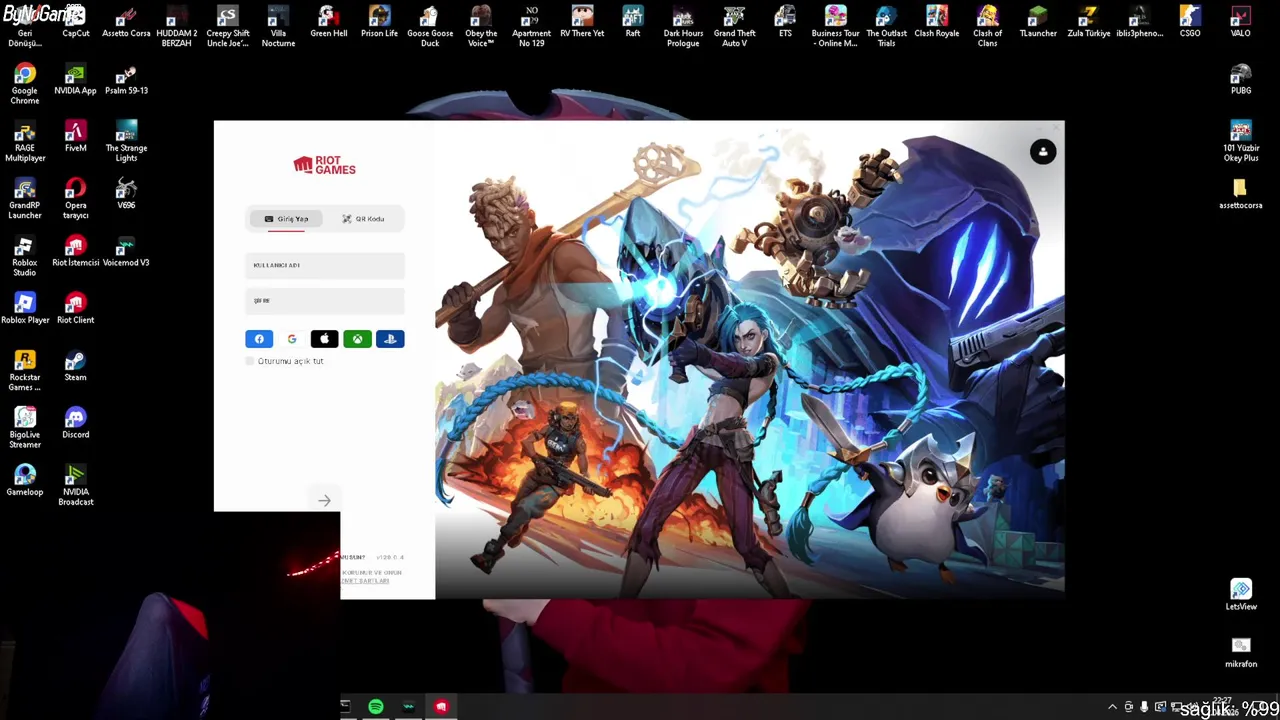Open VALO shortcut icon
The image size is (1280, 720).
click(x=1240, y=22)
